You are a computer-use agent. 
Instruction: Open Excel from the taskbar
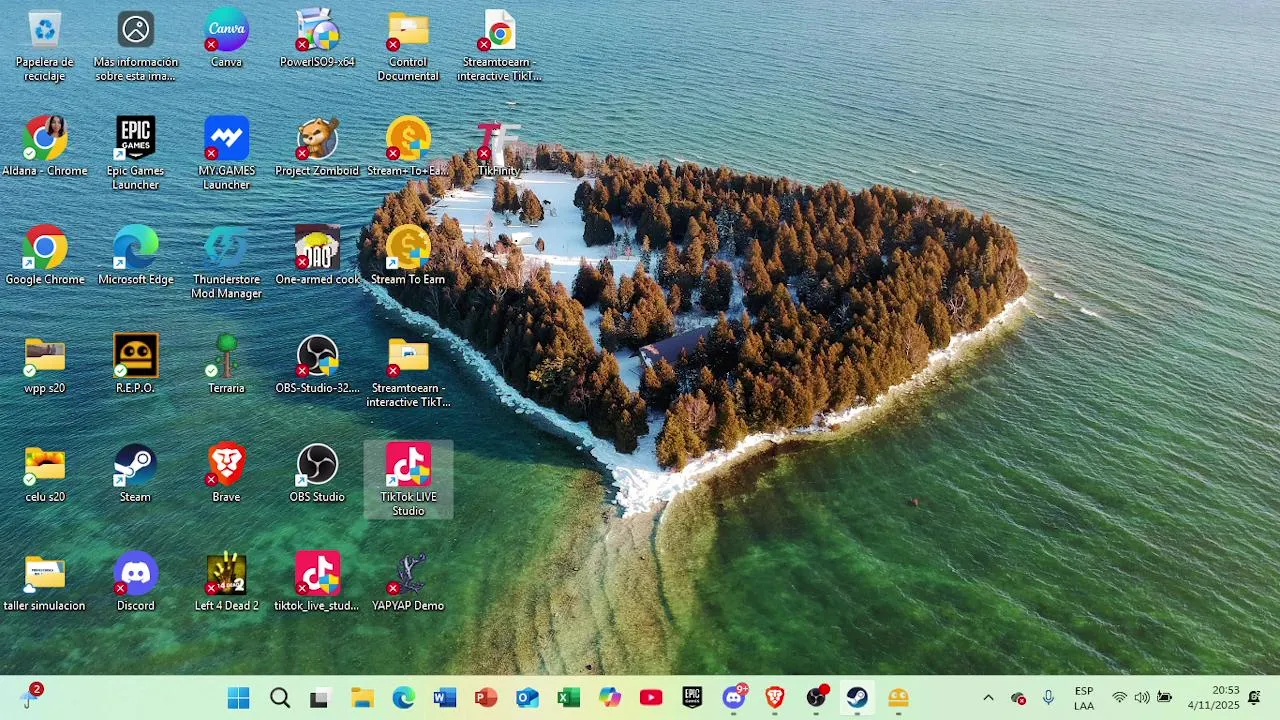tap(568, 698)
